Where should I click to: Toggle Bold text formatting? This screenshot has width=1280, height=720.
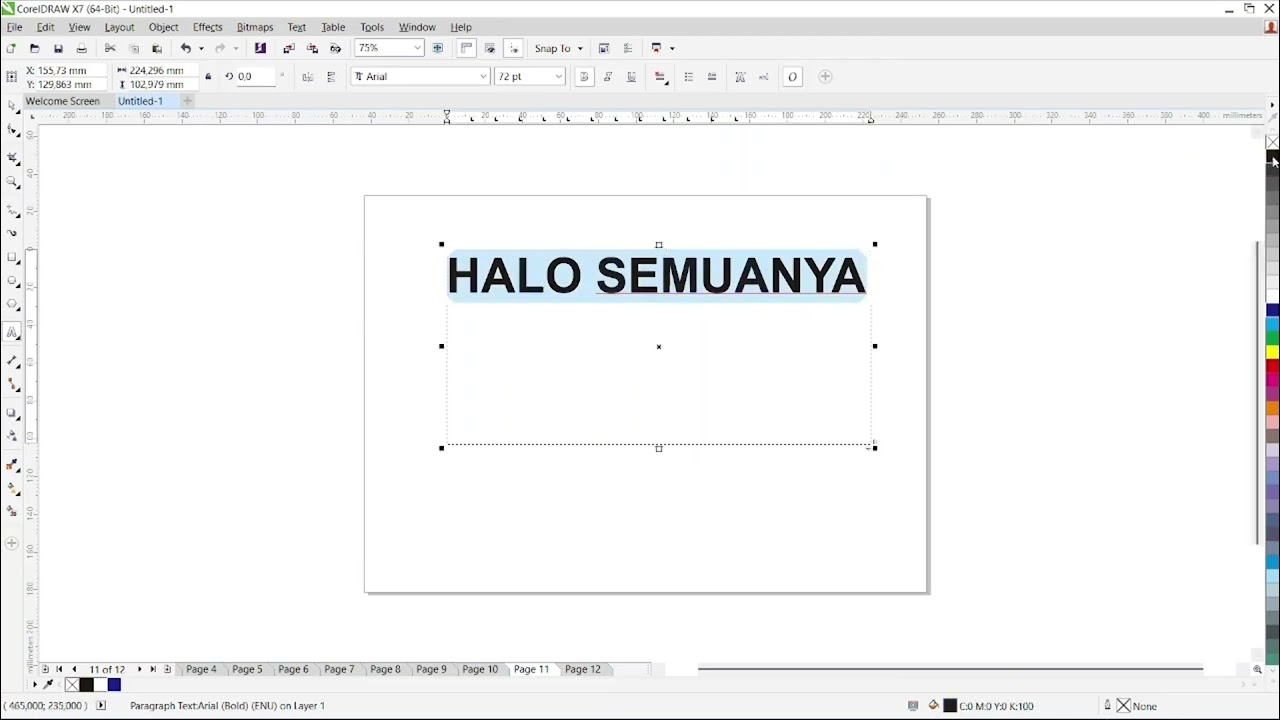(x=584, y=77)
